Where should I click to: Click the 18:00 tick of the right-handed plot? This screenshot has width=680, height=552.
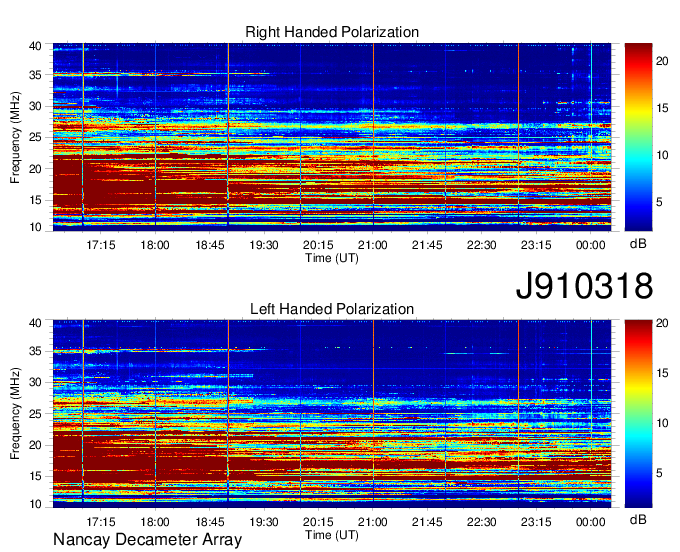click(x=155, y=245)
